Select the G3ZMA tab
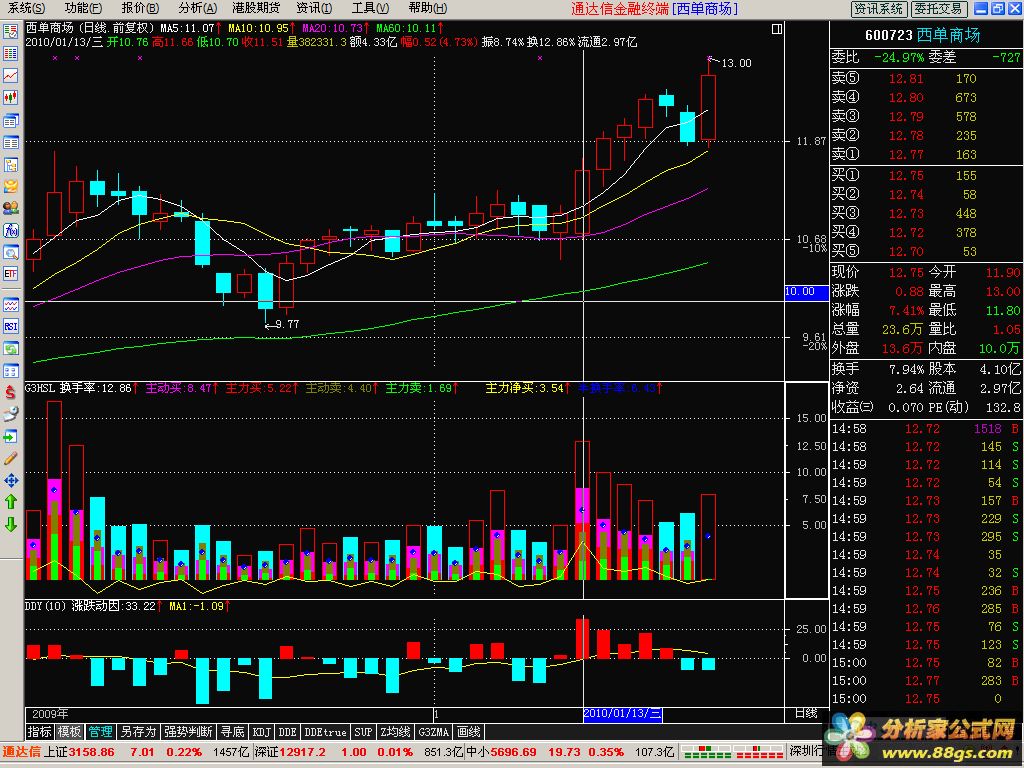The height and width of the screenshot is (768, 1024). coord(434,731)
